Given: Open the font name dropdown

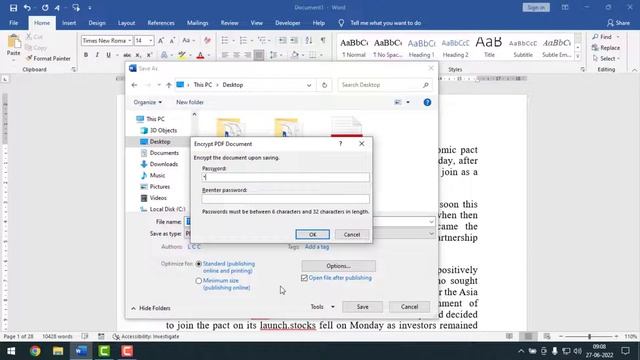Looking at the screenshot, I should (129, 40).
